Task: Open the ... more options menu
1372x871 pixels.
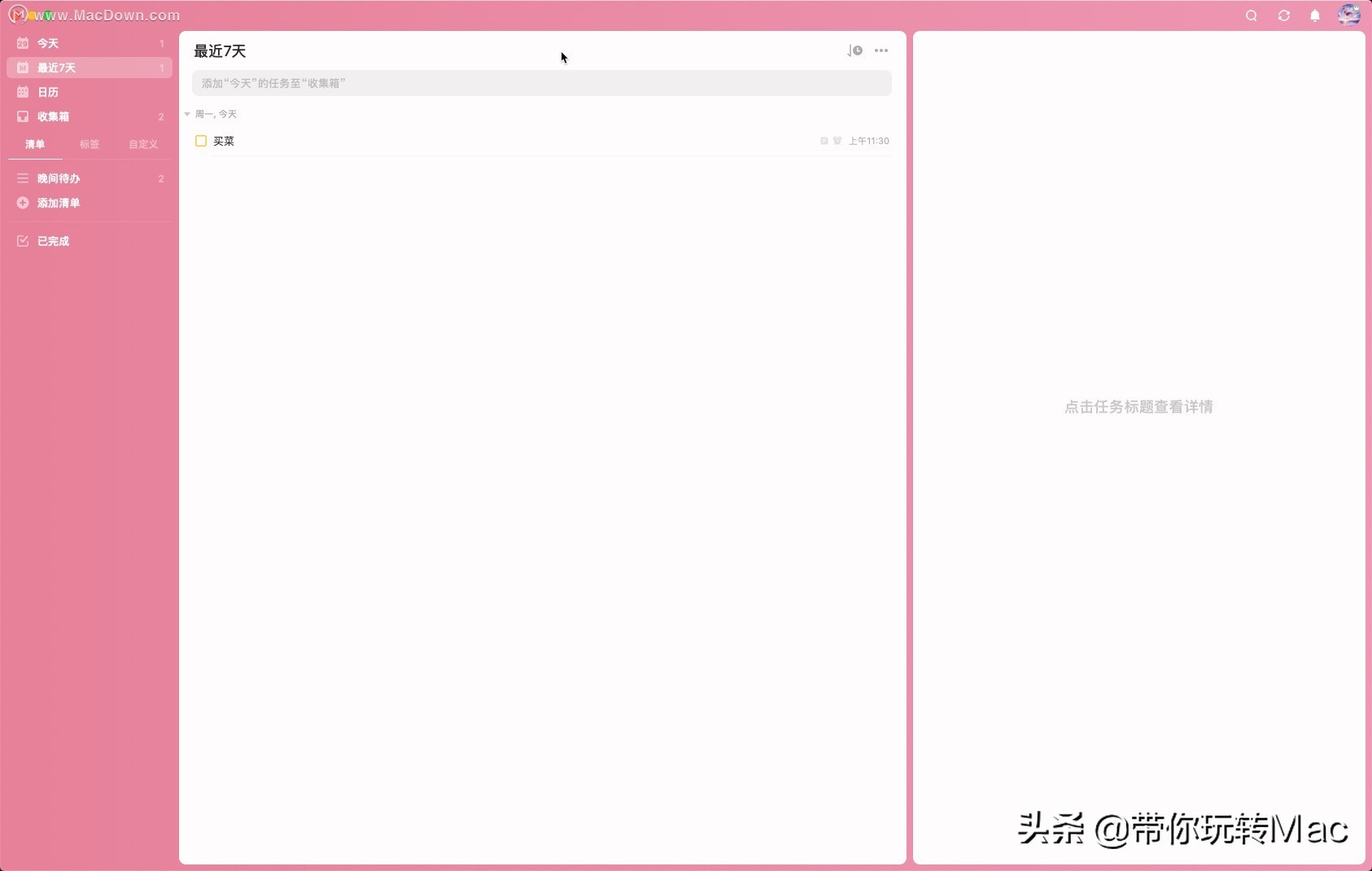Action: tap(881, 50)
